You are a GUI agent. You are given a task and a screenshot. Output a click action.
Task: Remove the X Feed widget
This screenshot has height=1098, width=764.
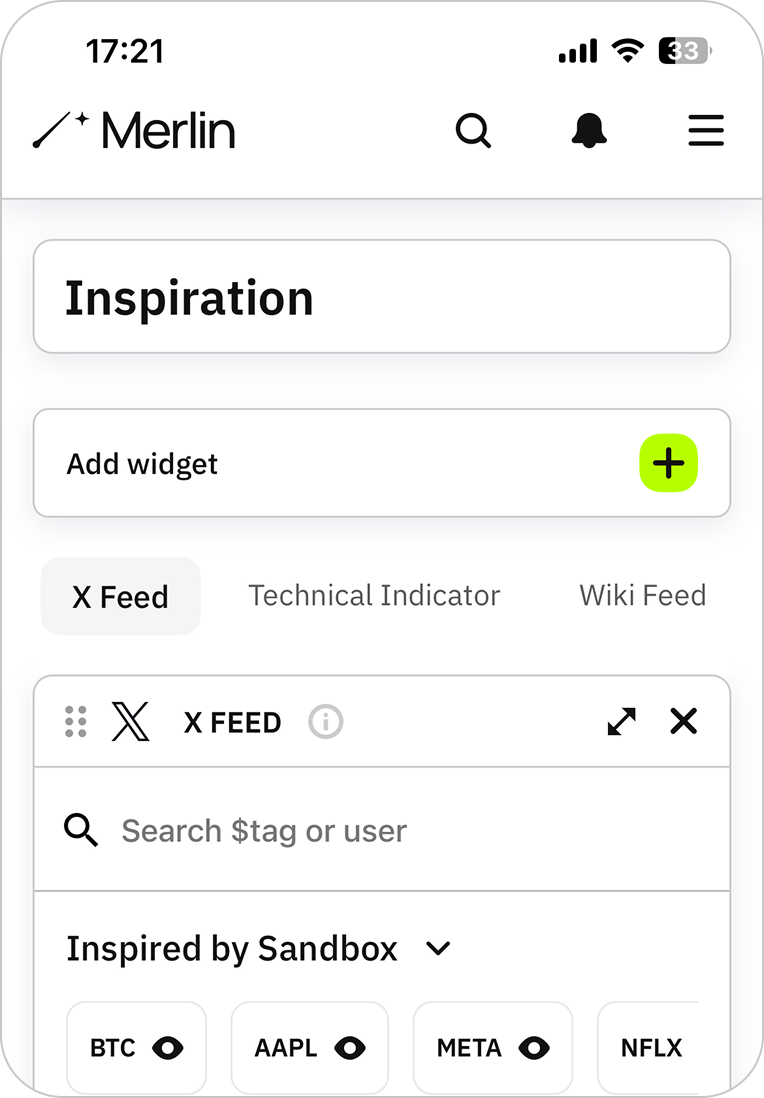pos(684,722)
